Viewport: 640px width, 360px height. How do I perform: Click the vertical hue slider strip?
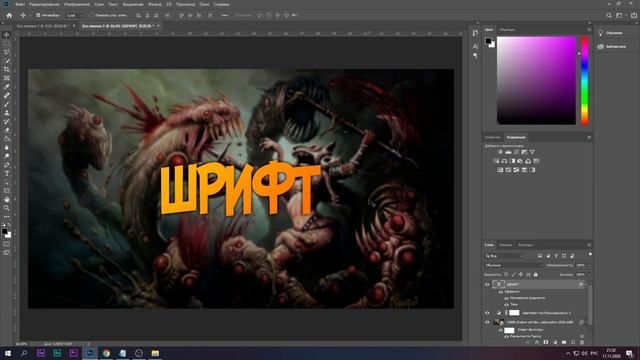tap(584, 80)
